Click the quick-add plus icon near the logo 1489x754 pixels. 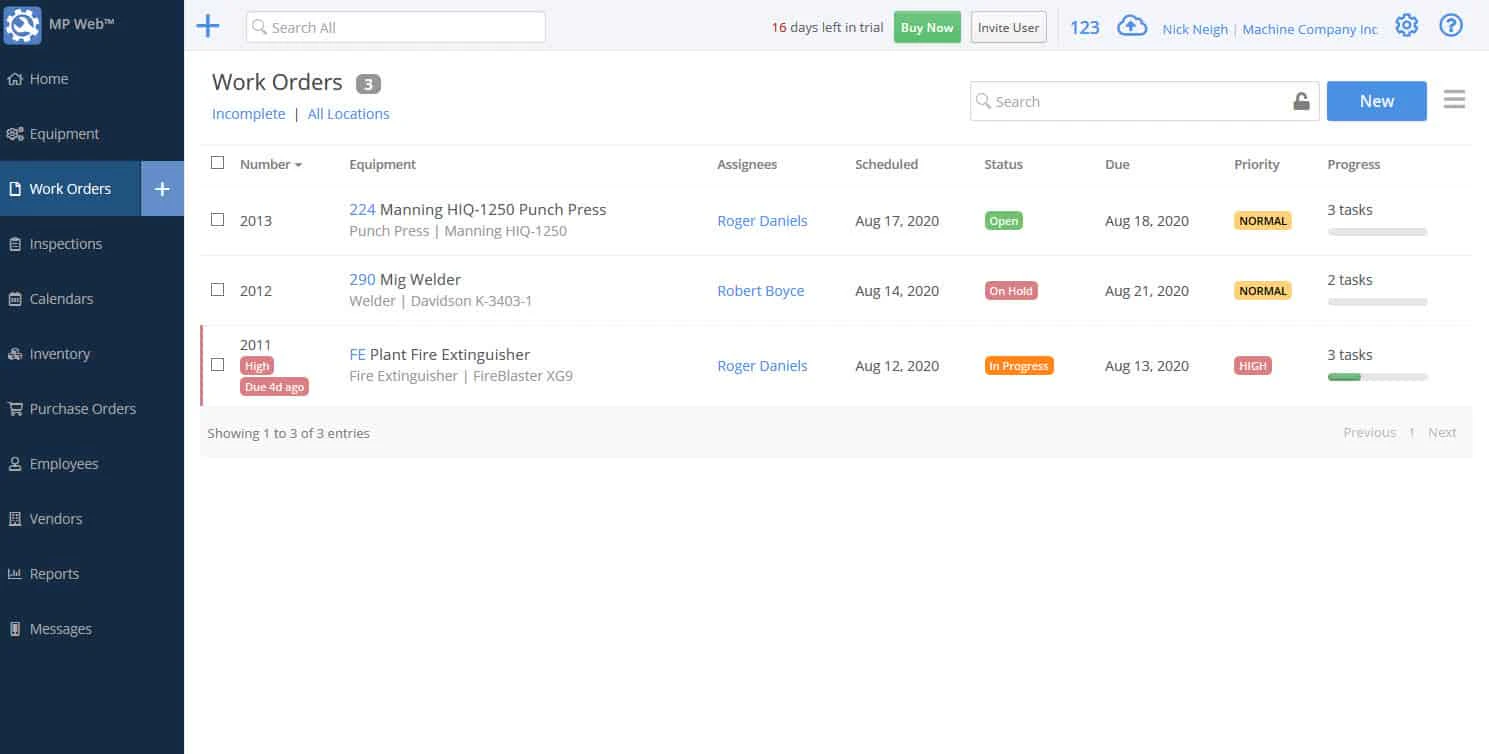[x=208, y=25]
